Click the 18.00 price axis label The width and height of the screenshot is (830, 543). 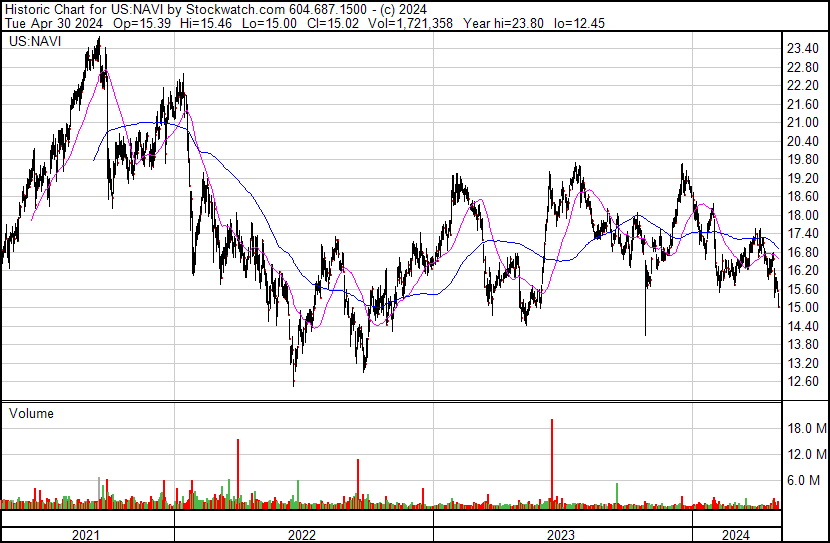pyautogui.click(x=803, y=215)
